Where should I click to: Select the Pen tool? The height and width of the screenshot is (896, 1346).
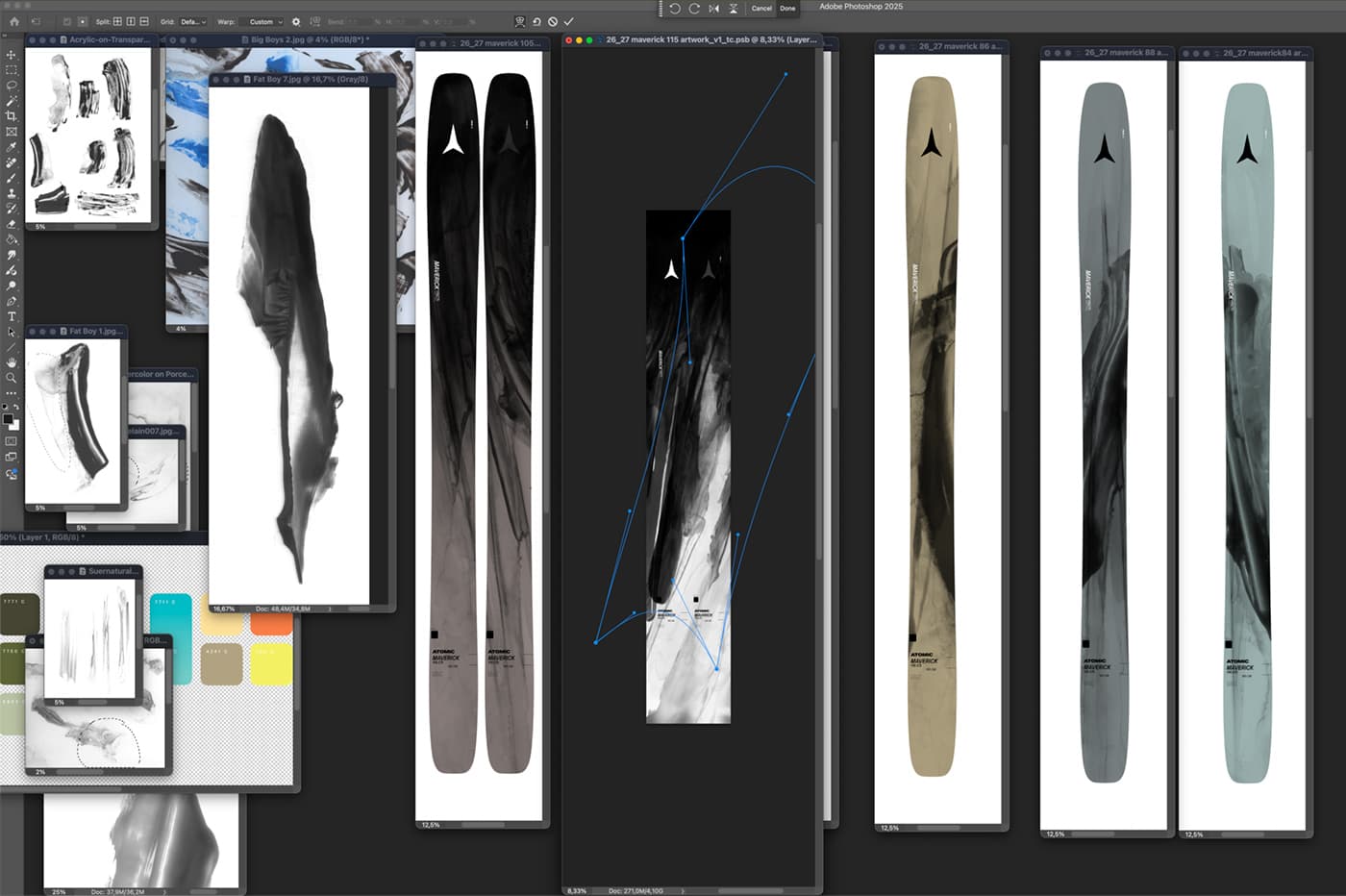coord(12,301)
